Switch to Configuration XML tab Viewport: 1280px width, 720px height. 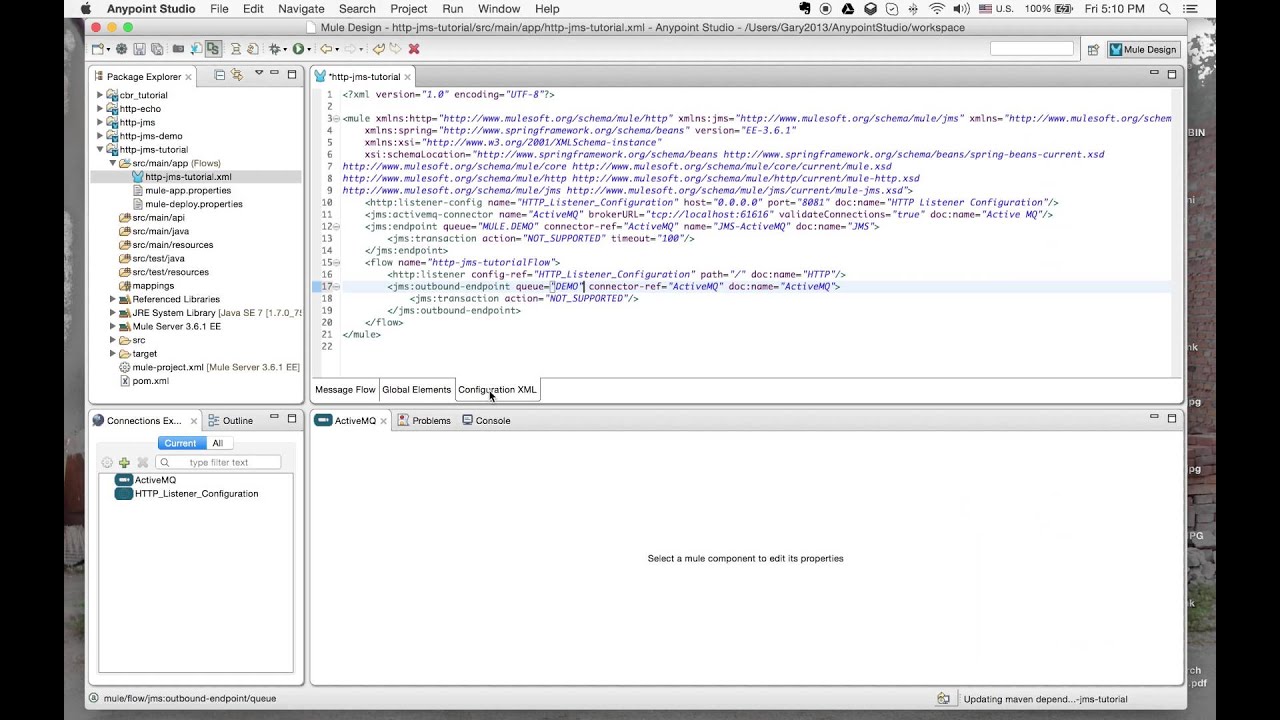point(497,390)
